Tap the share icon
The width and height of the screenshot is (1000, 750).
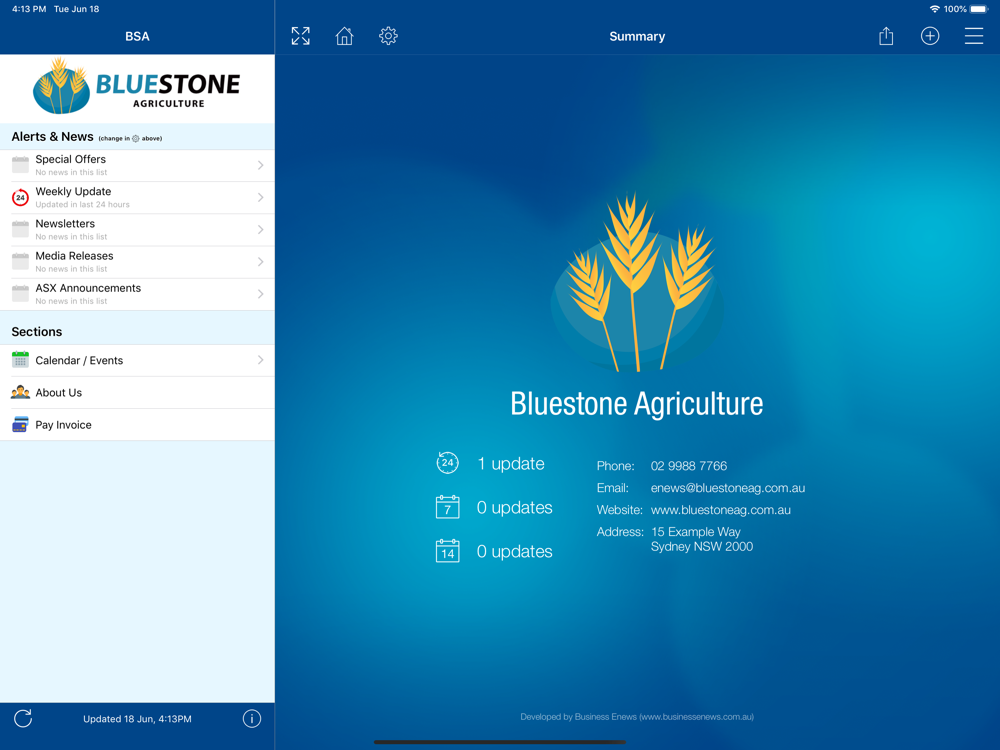click(886, 36)
